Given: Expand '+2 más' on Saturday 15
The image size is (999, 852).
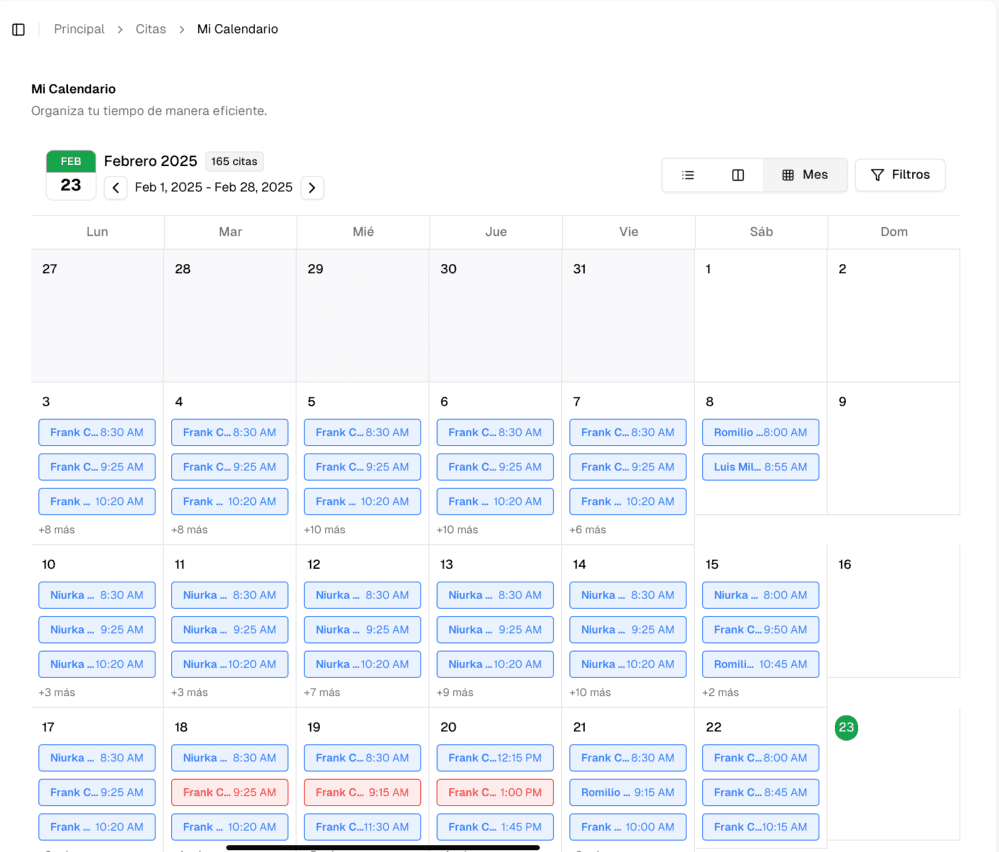Looking at the screenshot, I should [x=720, y=692].
